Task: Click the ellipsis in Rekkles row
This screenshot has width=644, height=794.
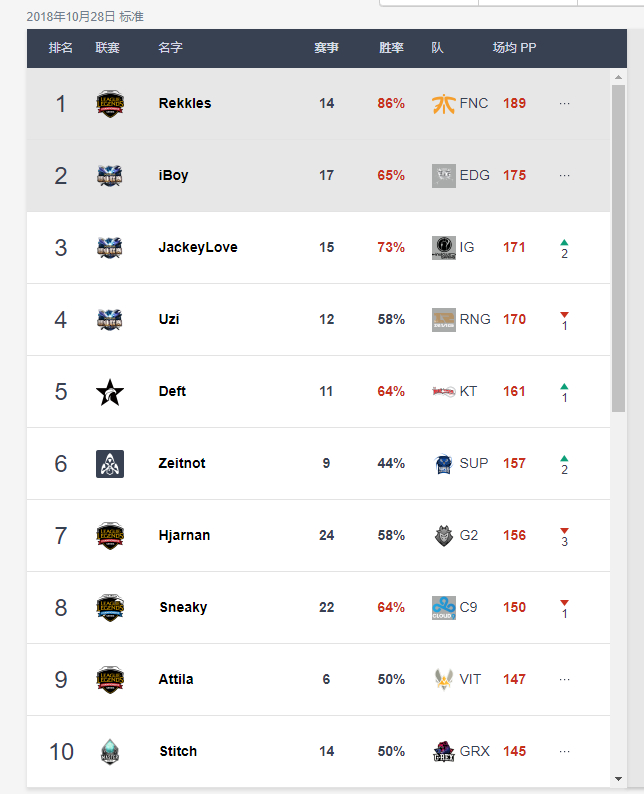Action: click(x=565, y=104)
